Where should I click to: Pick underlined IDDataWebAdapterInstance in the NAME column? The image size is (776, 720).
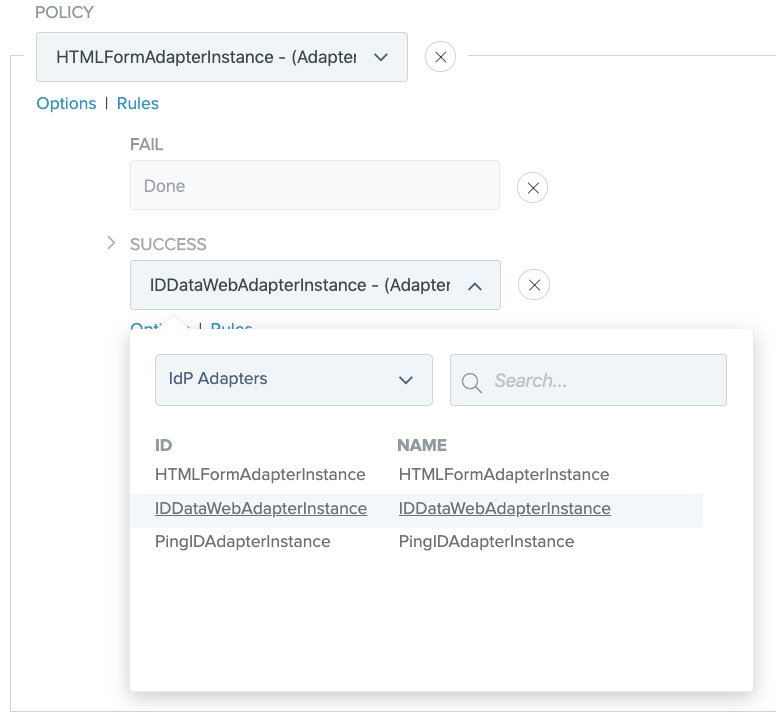click(x=504, y=508)
